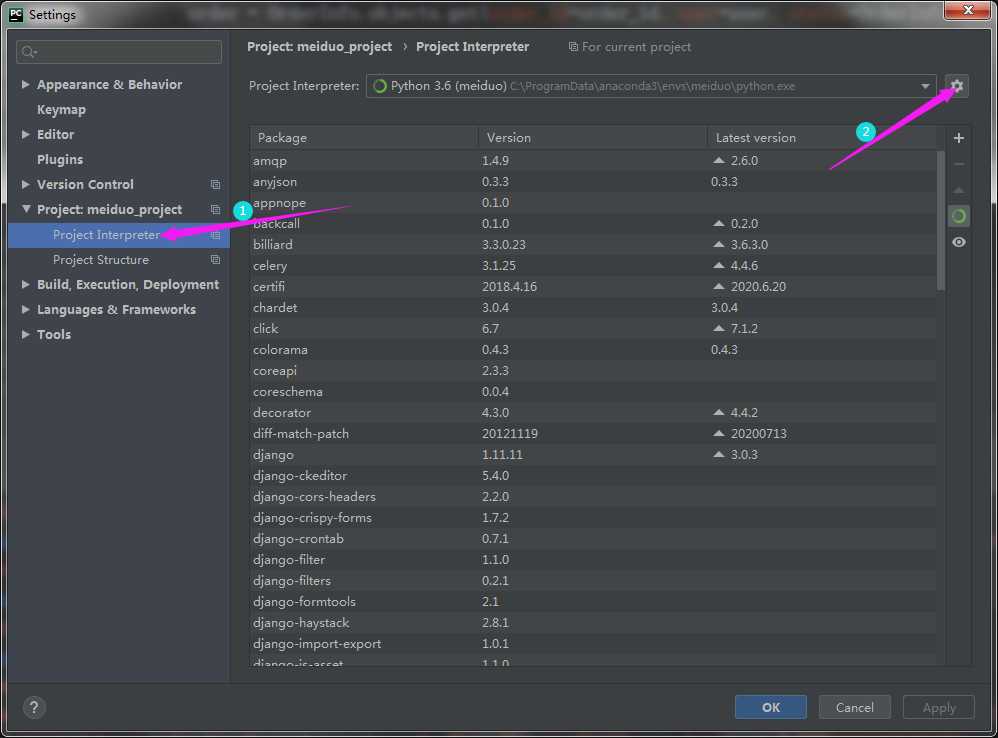Select the coreschema package row
998x738 pixels.
593,391
